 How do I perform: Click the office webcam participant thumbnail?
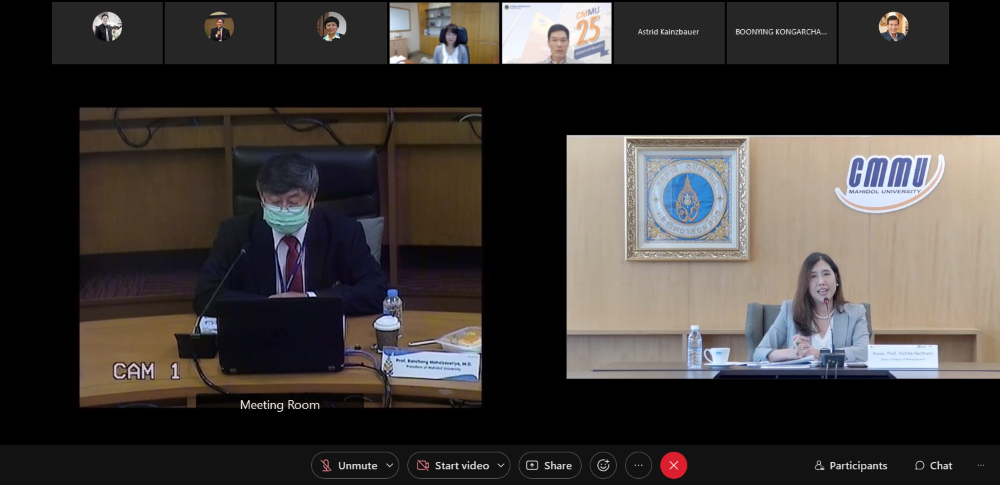[444, 33]
